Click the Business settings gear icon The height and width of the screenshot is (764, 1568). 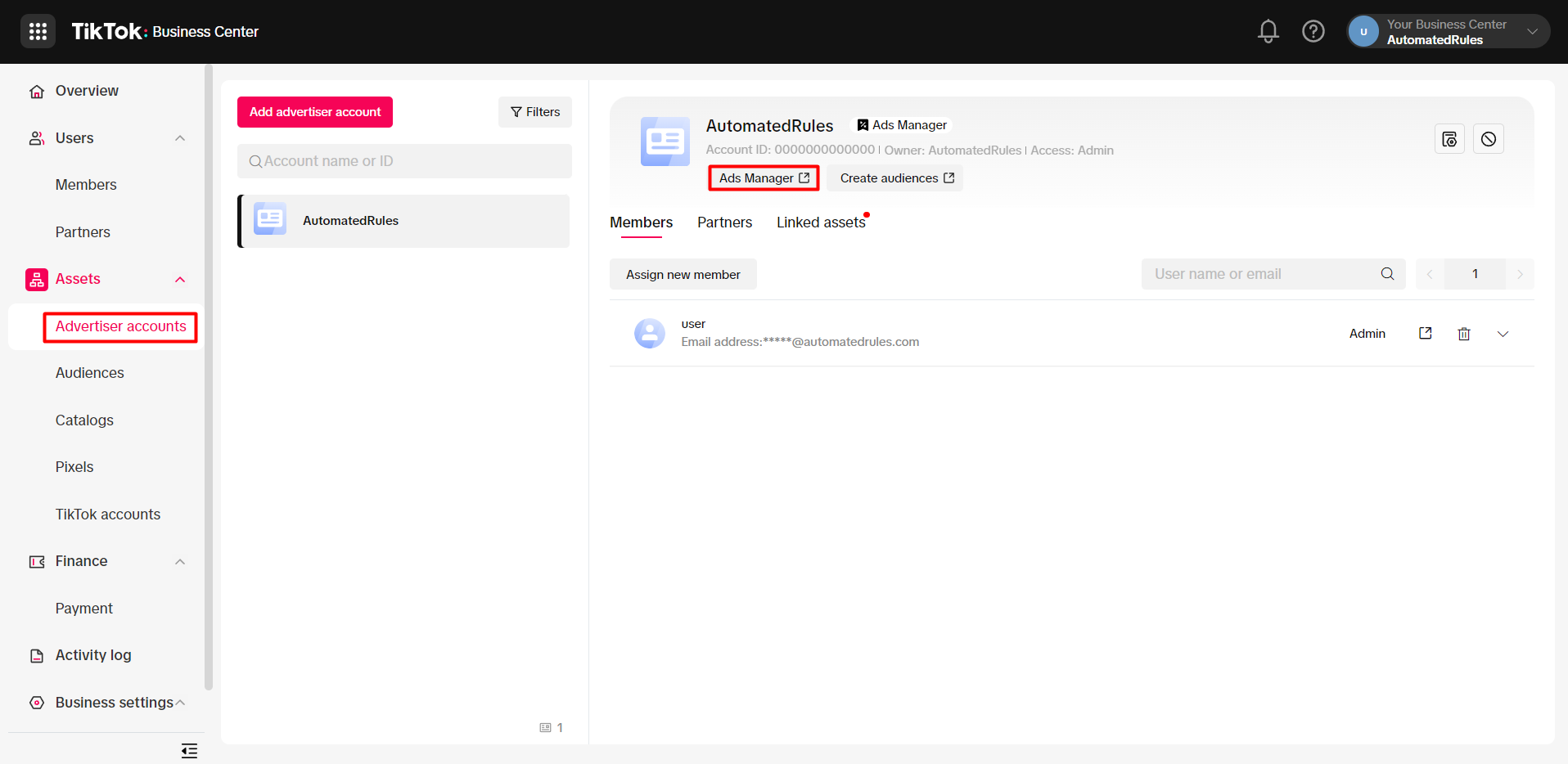tap(37, 703)
